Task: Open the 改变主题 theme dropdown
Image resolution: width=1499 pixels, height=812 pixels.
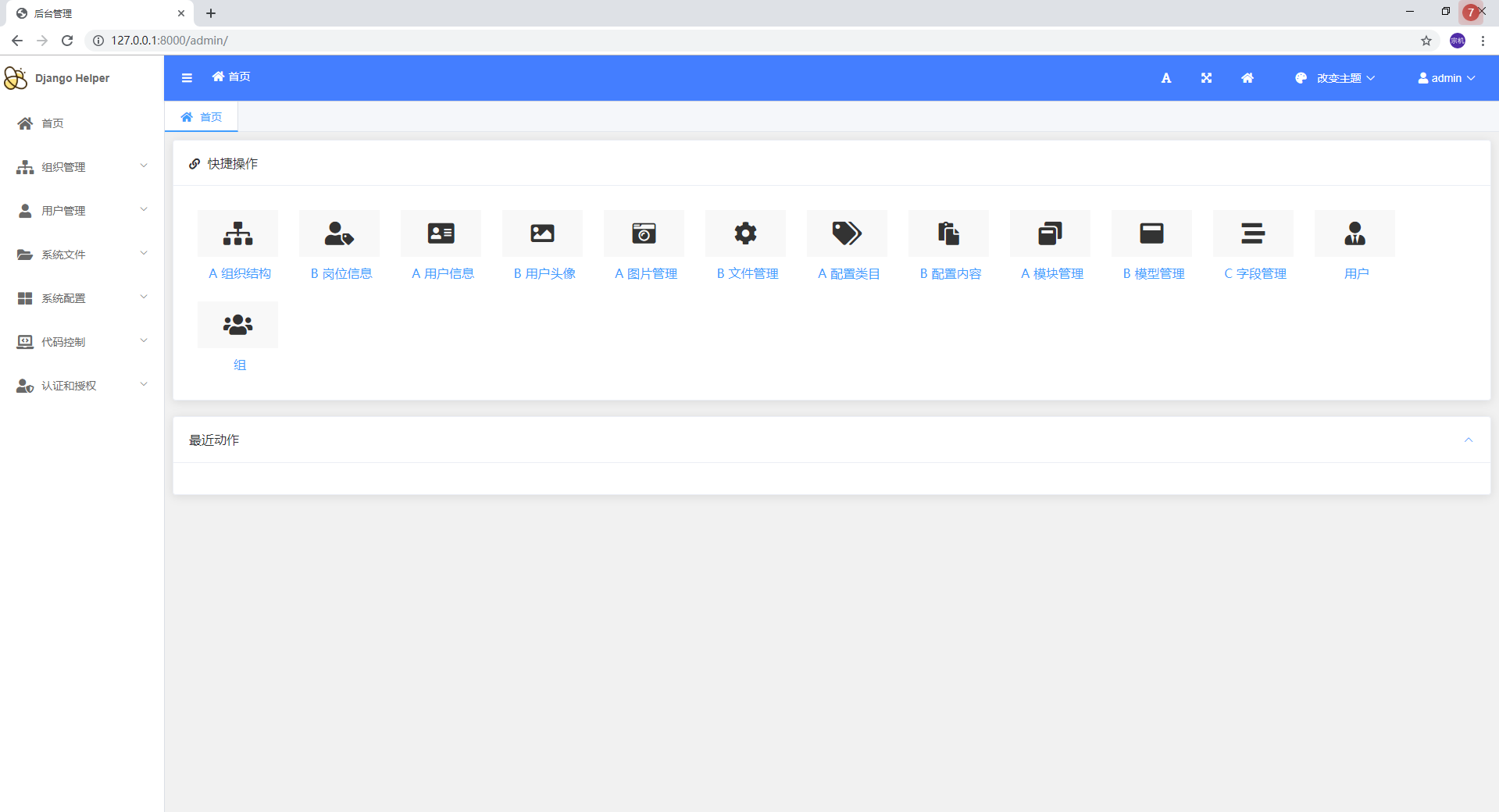Action: (x=1335, y=78)
